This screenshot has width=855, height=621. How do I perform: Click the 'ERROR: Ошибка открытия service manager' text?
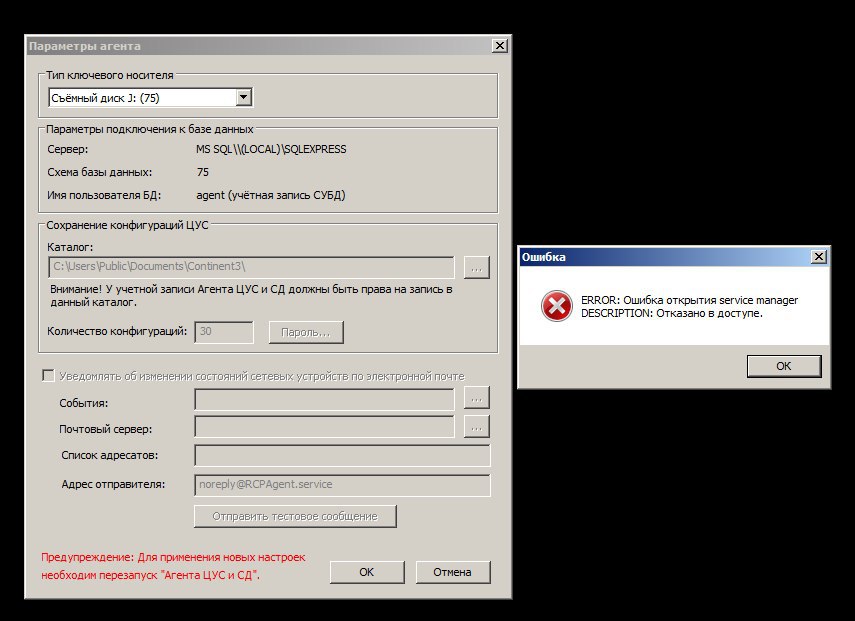pyautogui.click(x=689, y=300)
